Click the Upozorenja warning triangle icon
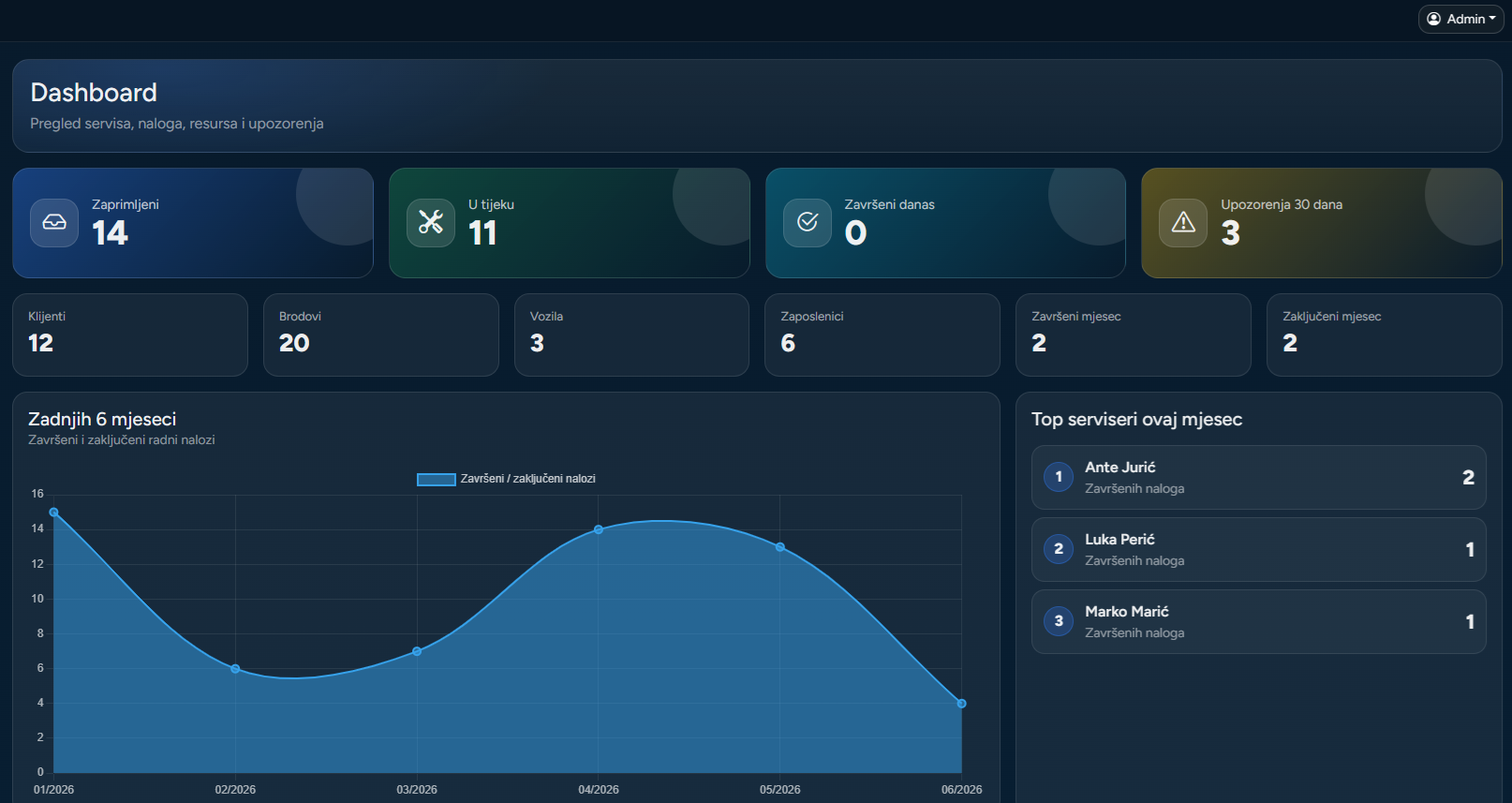 click(x=1183, y=223)
